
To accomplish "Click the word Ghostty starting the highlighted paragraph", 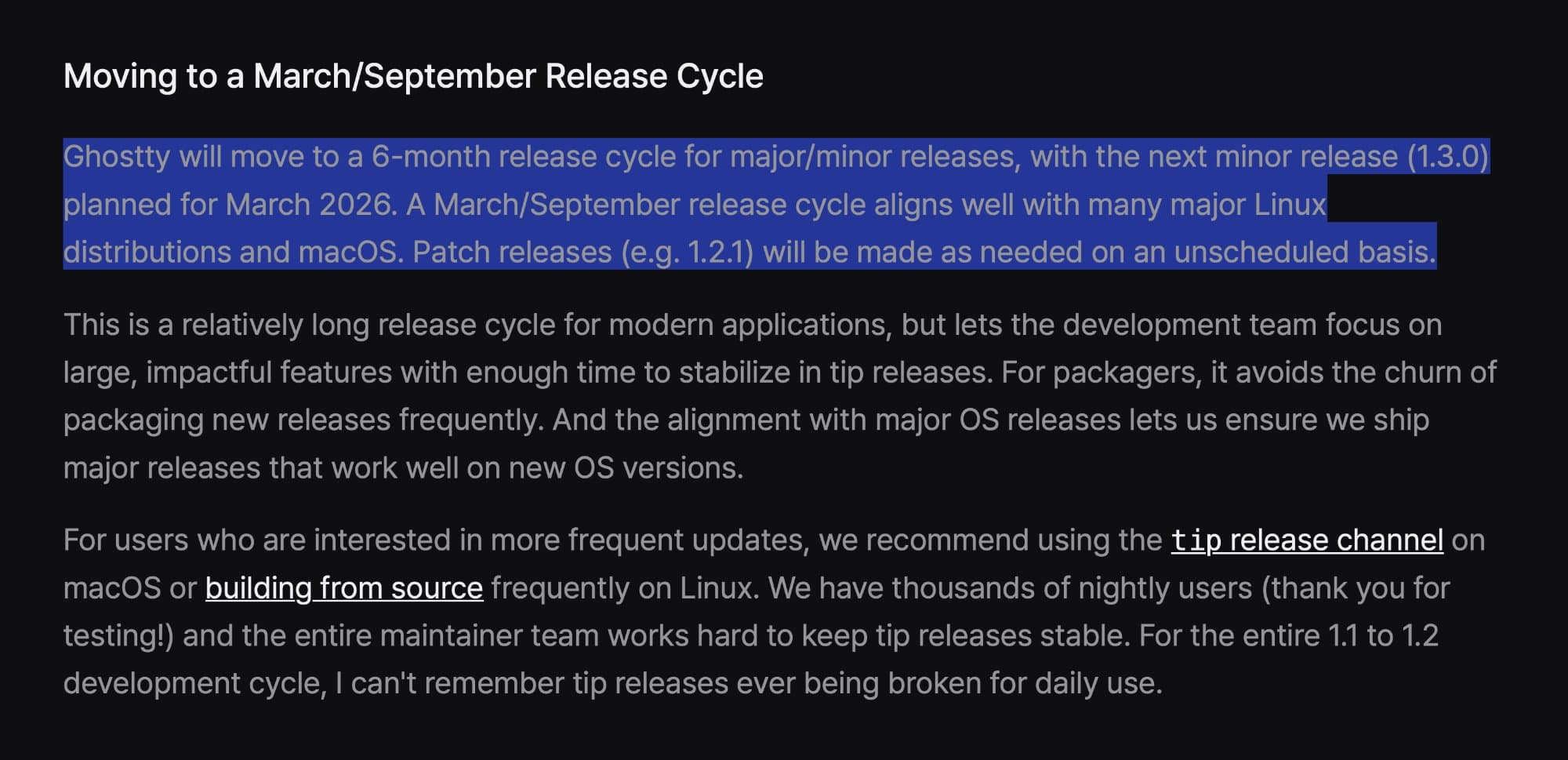I will tap(116, 157).
